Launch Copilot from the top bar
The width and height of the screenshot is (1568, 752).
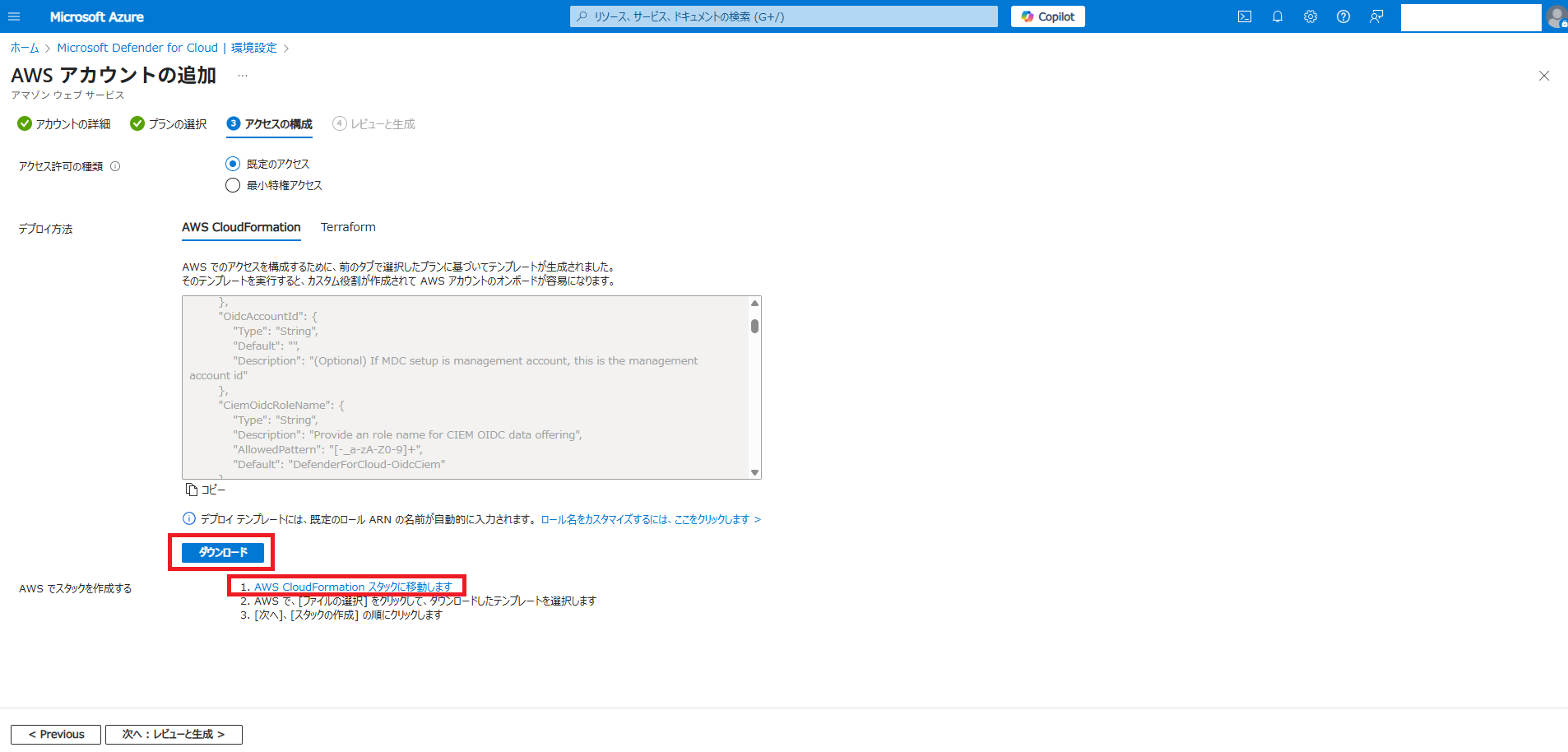click(1048, 16)
